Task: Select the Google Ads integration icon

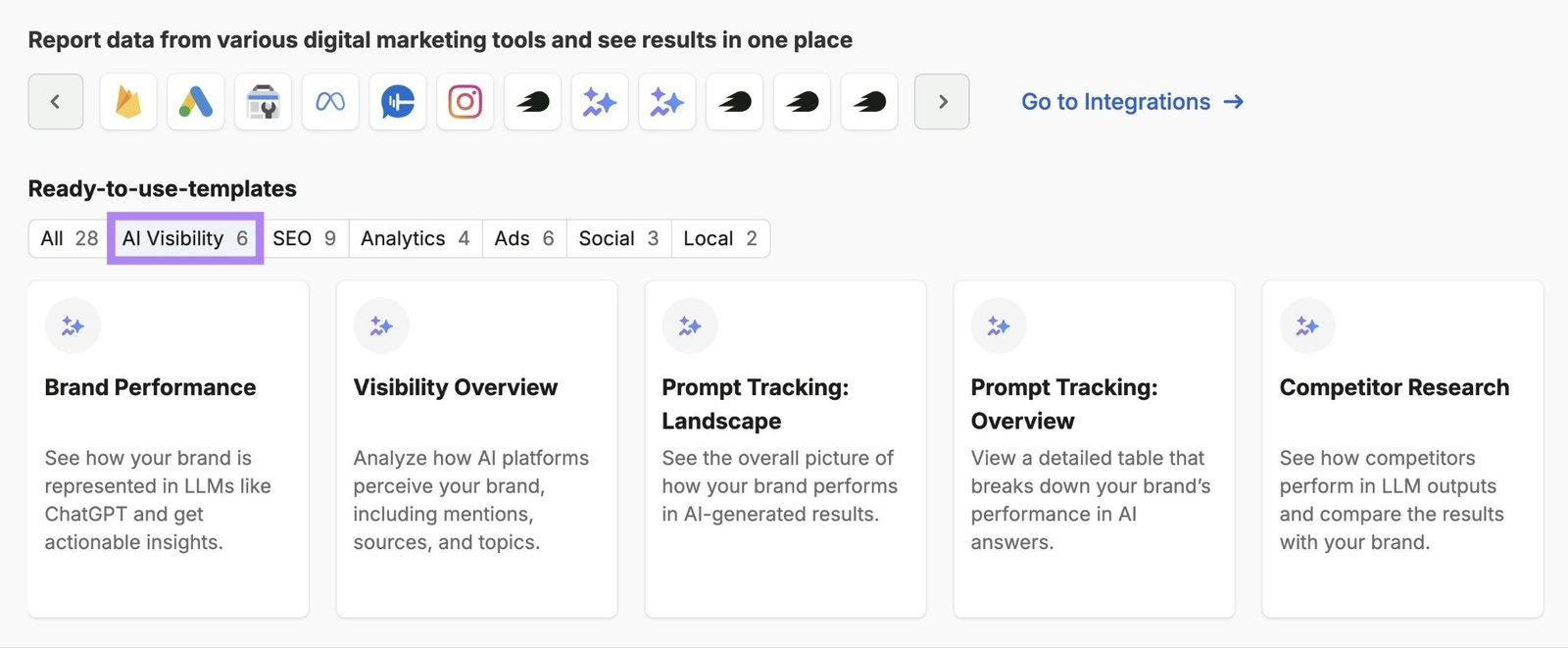Action: (195, 102)
